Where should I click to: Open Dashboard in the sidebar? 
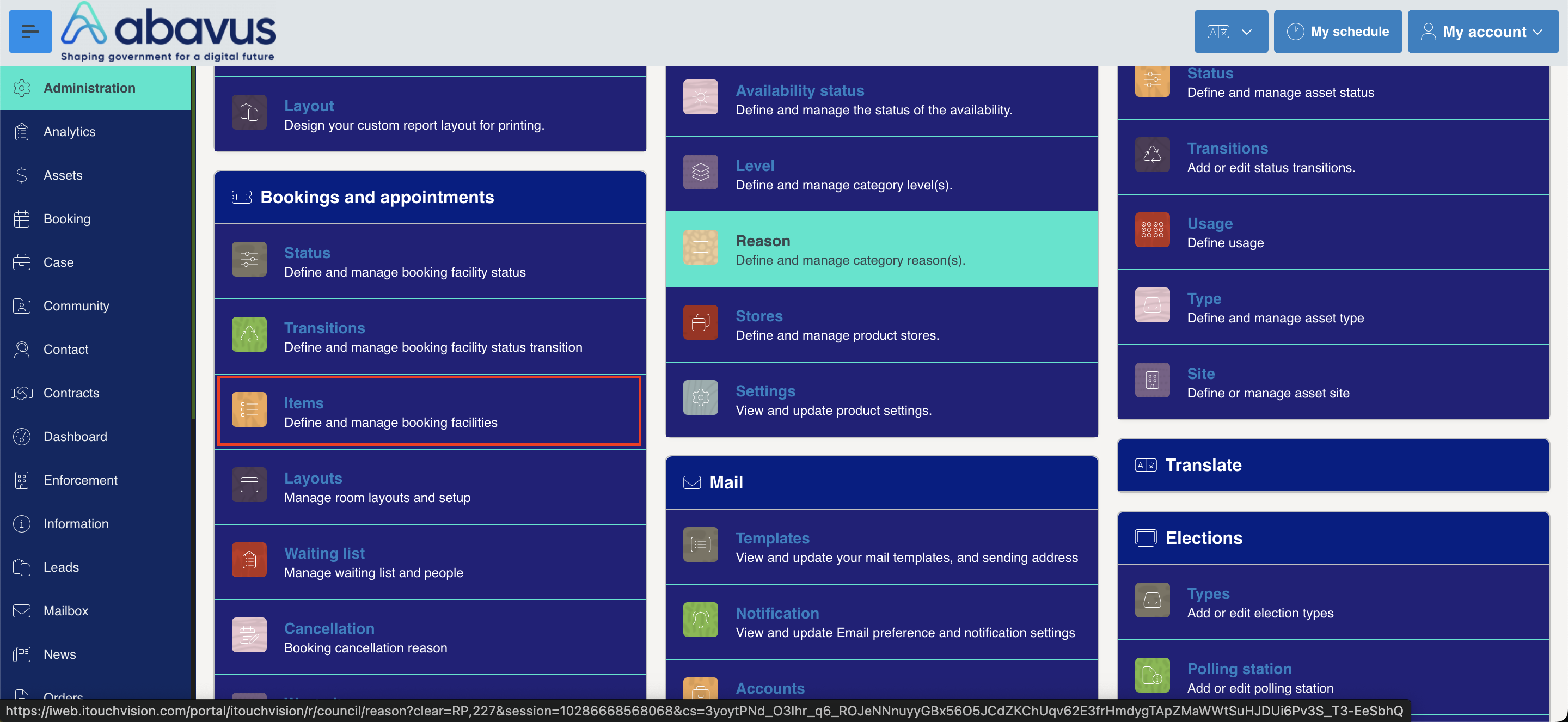(96, 437)
